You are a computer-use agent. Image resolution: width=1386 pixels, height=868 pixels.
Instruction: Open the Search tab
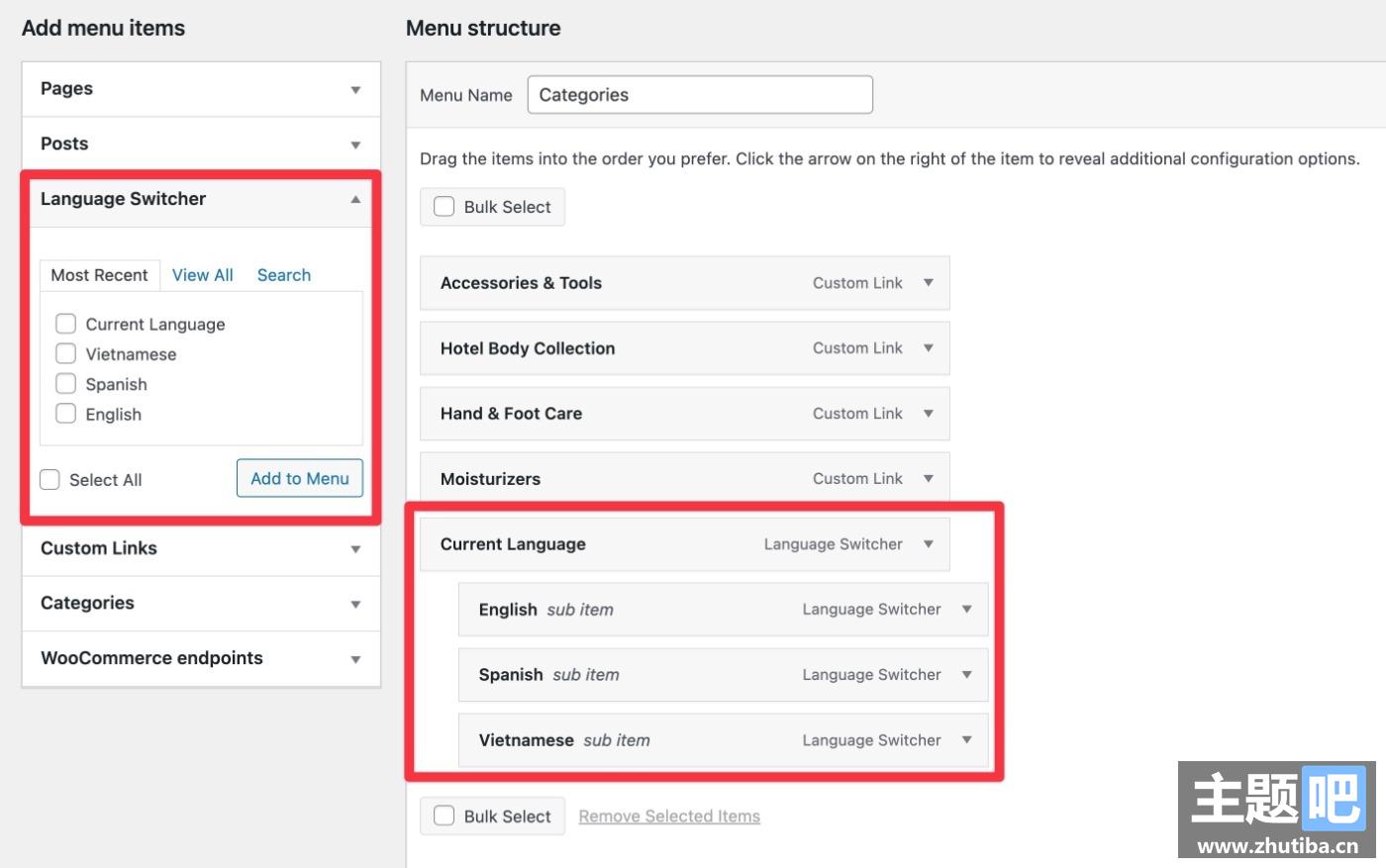tap(283, 275)
